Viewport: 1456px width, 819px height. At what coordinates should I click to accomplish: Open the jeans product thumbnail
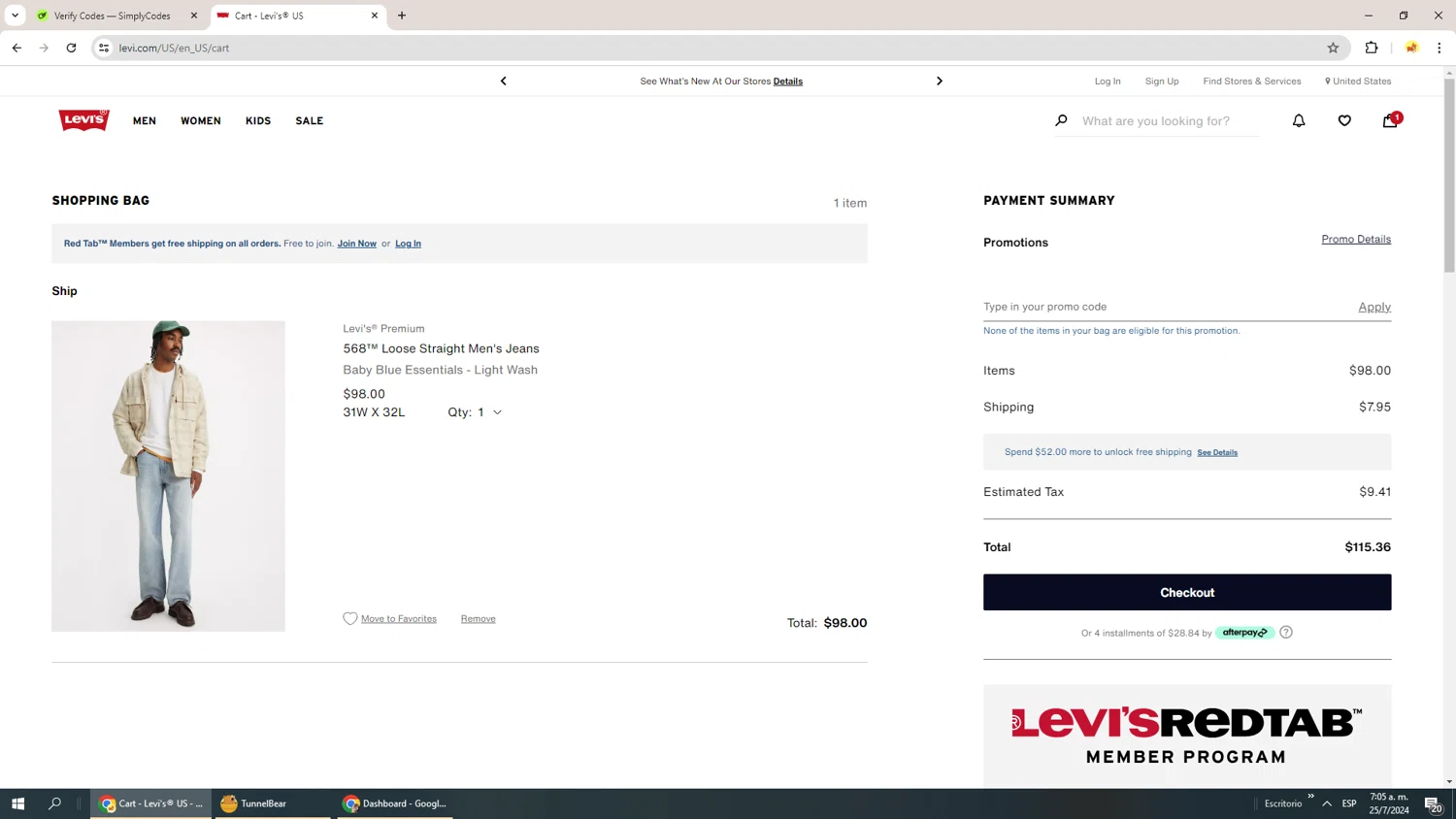(x=168, y=475)
